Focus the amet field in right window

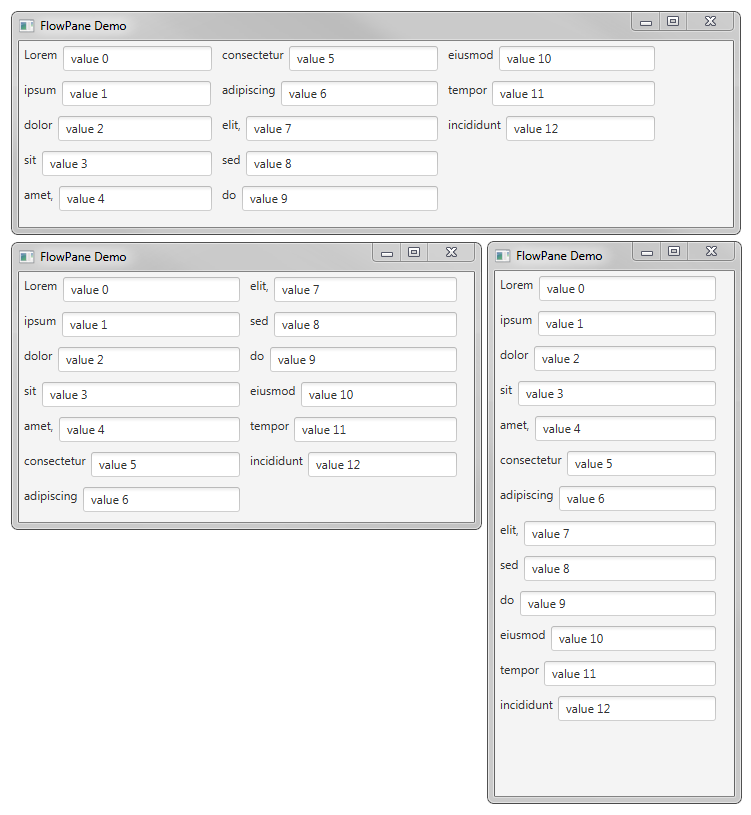(625, 428)
